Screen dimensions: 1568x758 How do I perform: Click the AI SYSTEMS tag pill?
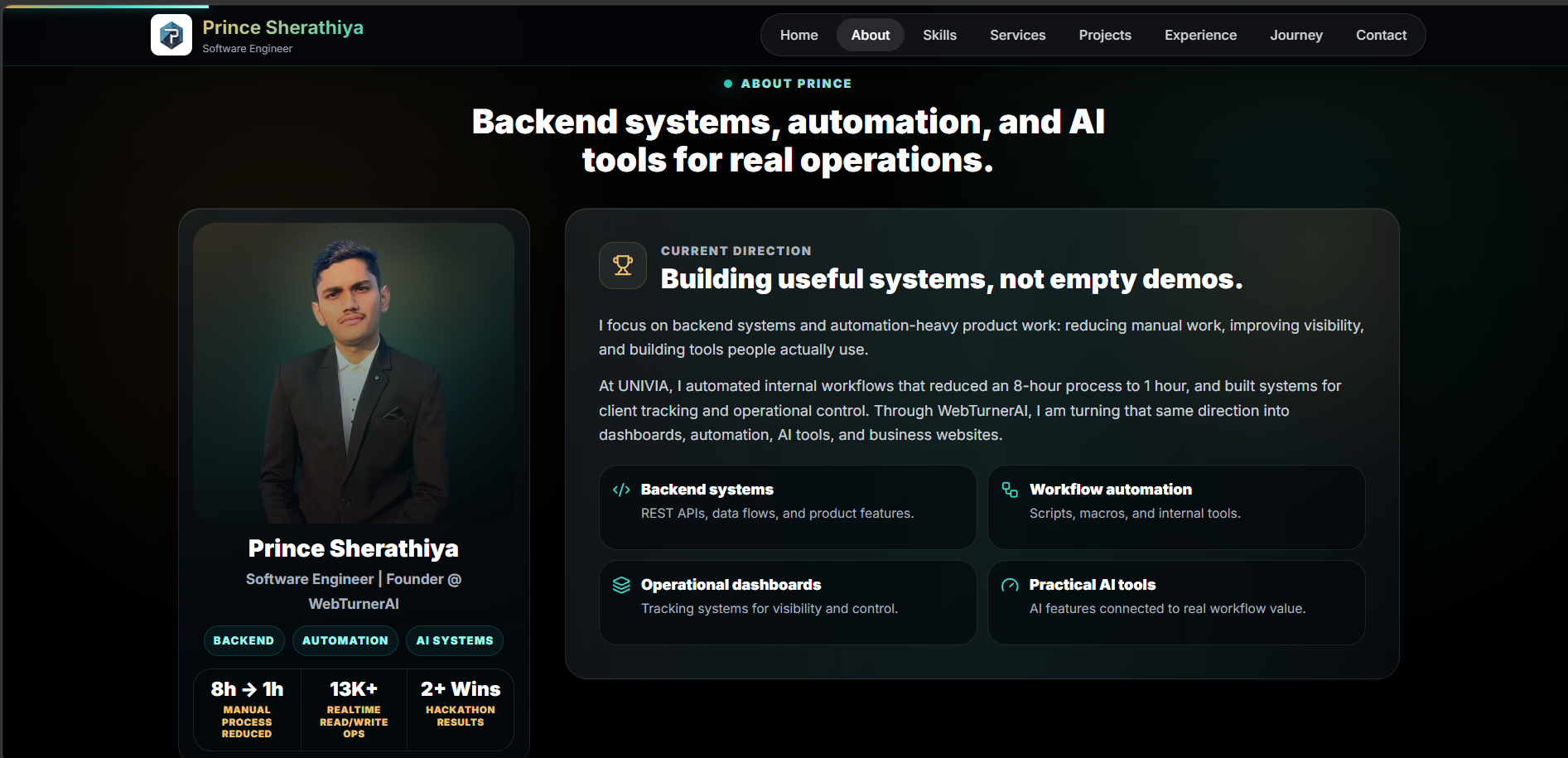(x=455, y=640)
